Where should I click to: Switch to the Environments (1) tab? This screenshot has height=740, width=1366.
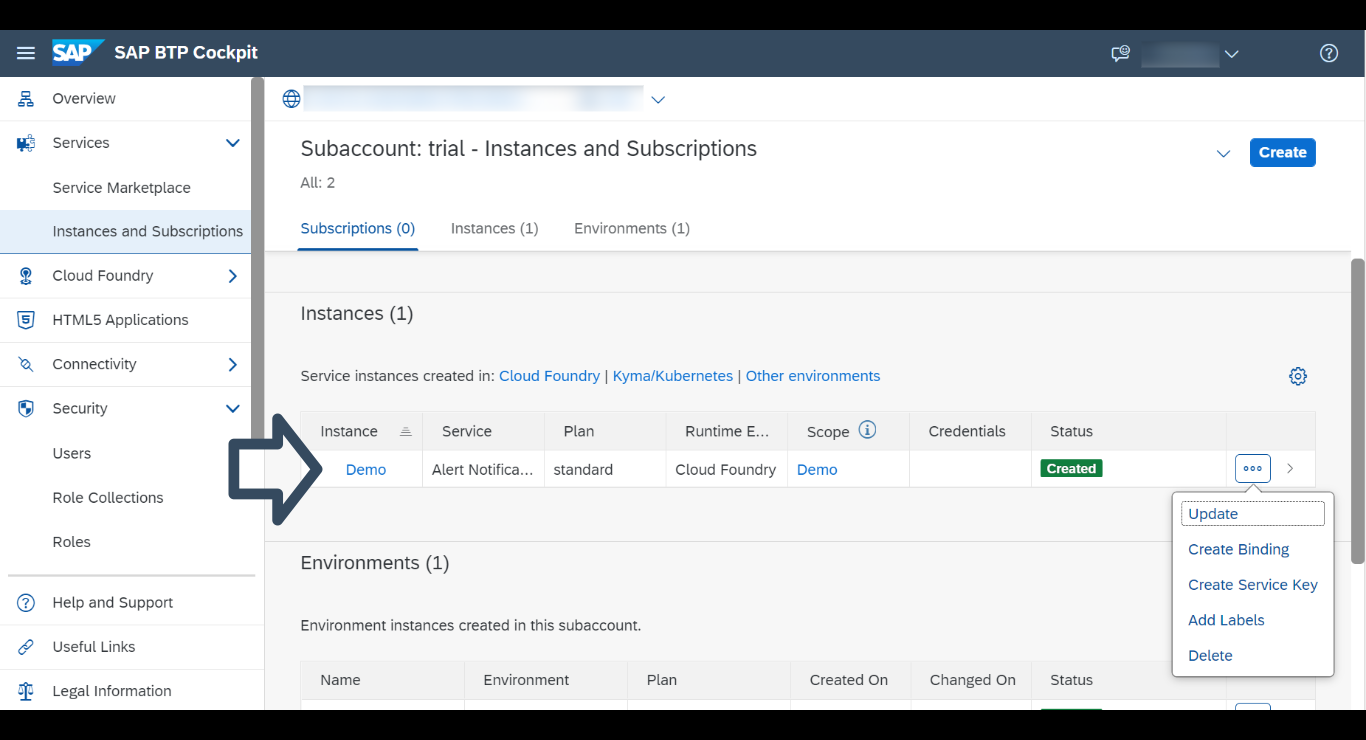click(632, 229)
